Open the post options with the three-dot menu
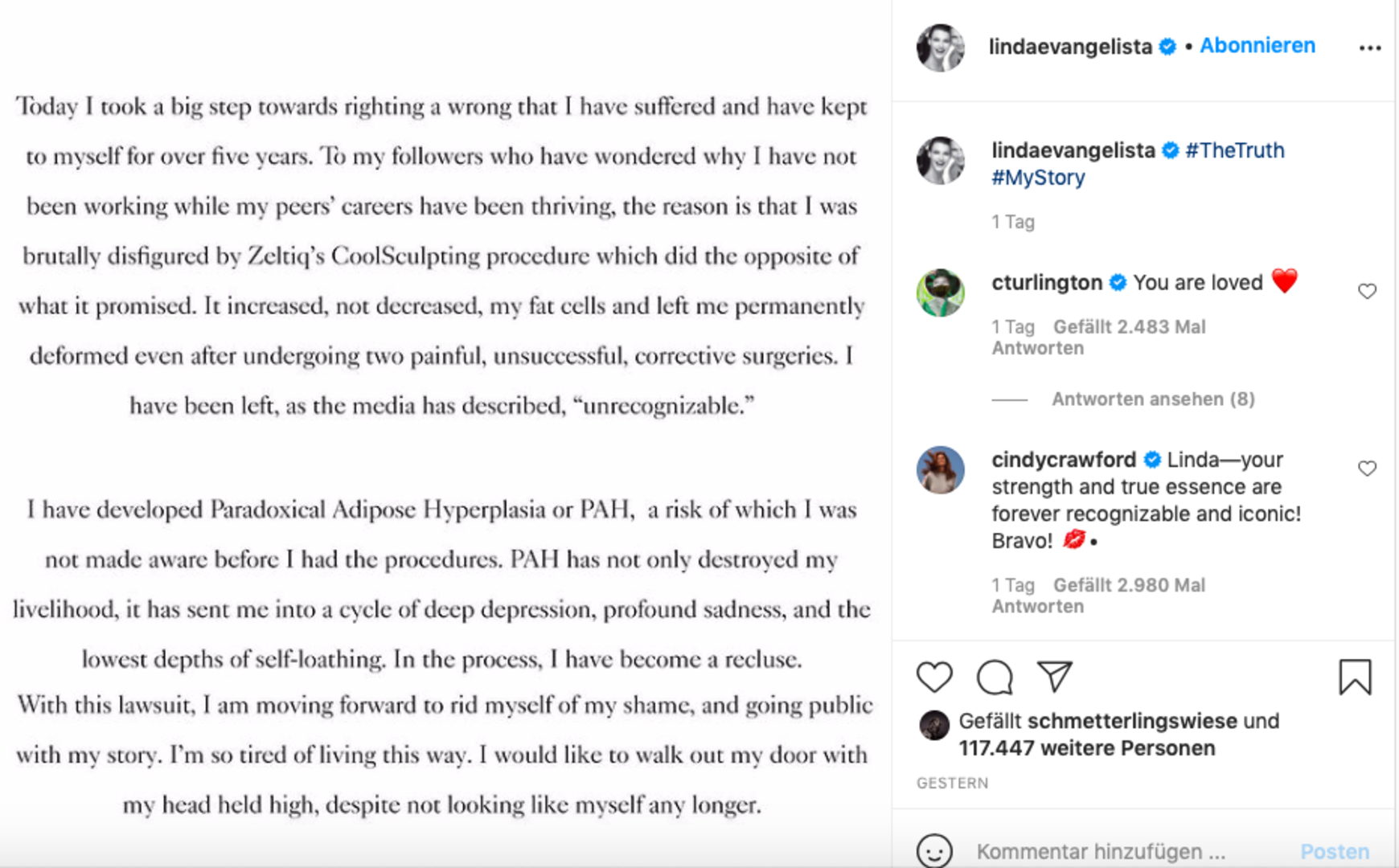The height and width of the screenshot is (868, 1399). point(1369,47)
